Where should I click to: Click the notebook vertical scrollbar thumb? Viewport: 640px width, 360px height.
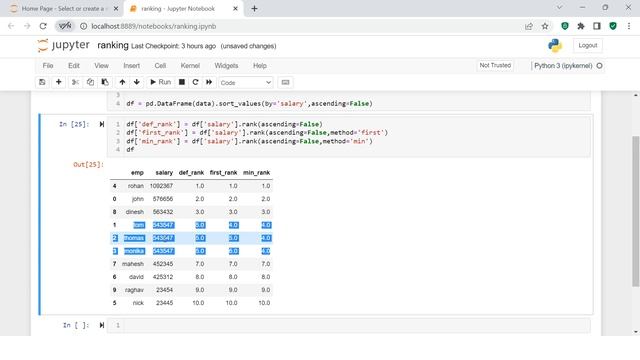pos(636,211)
